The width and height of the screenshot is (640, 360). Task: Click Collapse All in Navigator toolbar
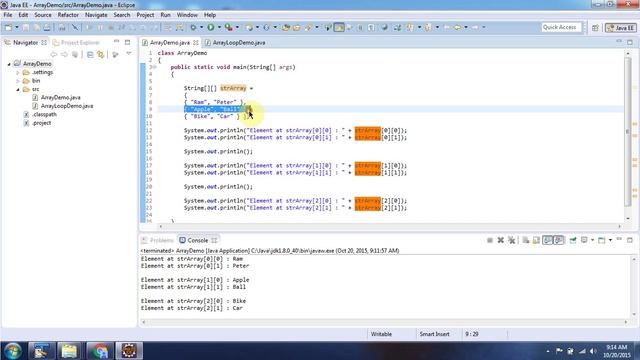pos(90,54)
